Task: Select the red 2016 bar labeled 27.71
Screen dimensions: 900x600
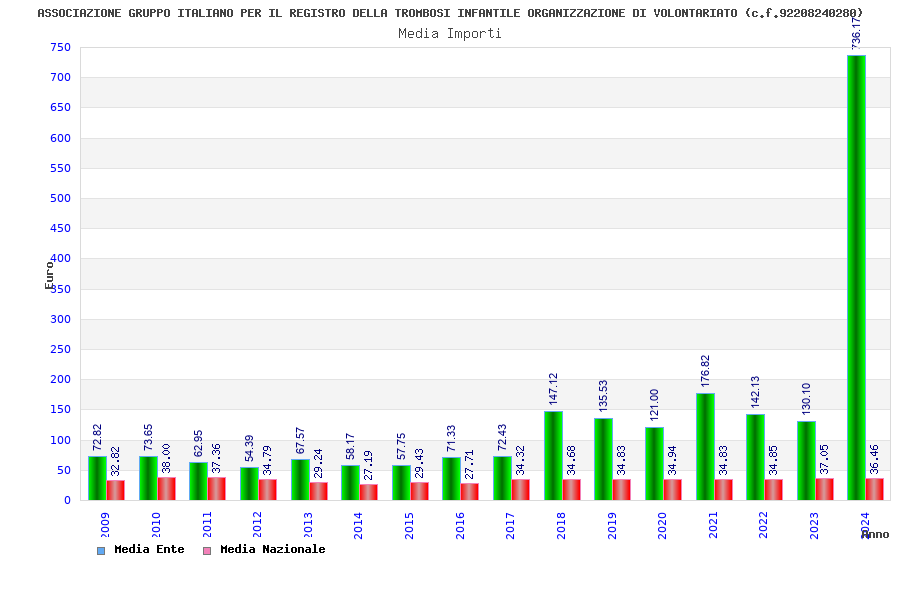Action: [470, 492]
